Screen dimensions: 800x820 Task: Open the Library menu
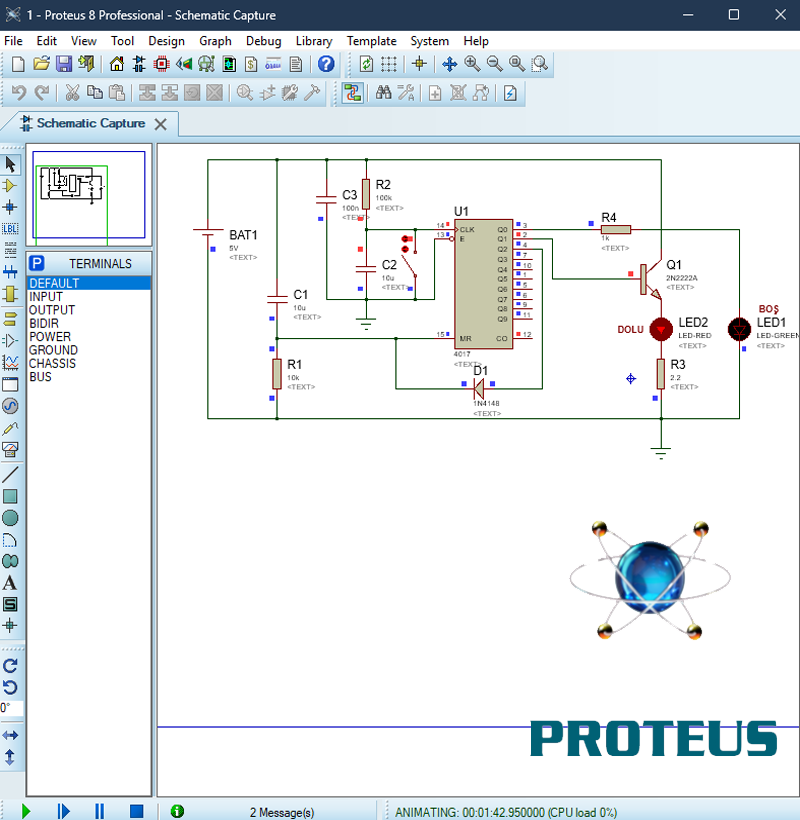point(314,41)
